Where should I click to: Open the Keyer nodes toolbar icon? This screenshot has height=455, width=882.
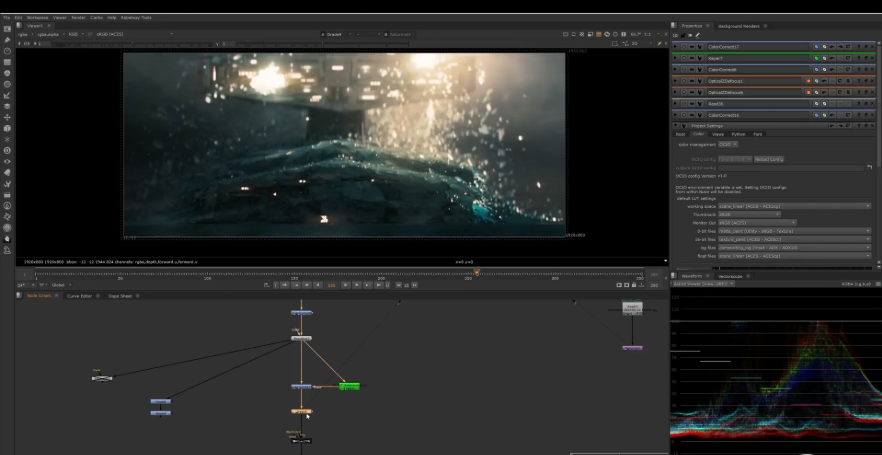8,95
